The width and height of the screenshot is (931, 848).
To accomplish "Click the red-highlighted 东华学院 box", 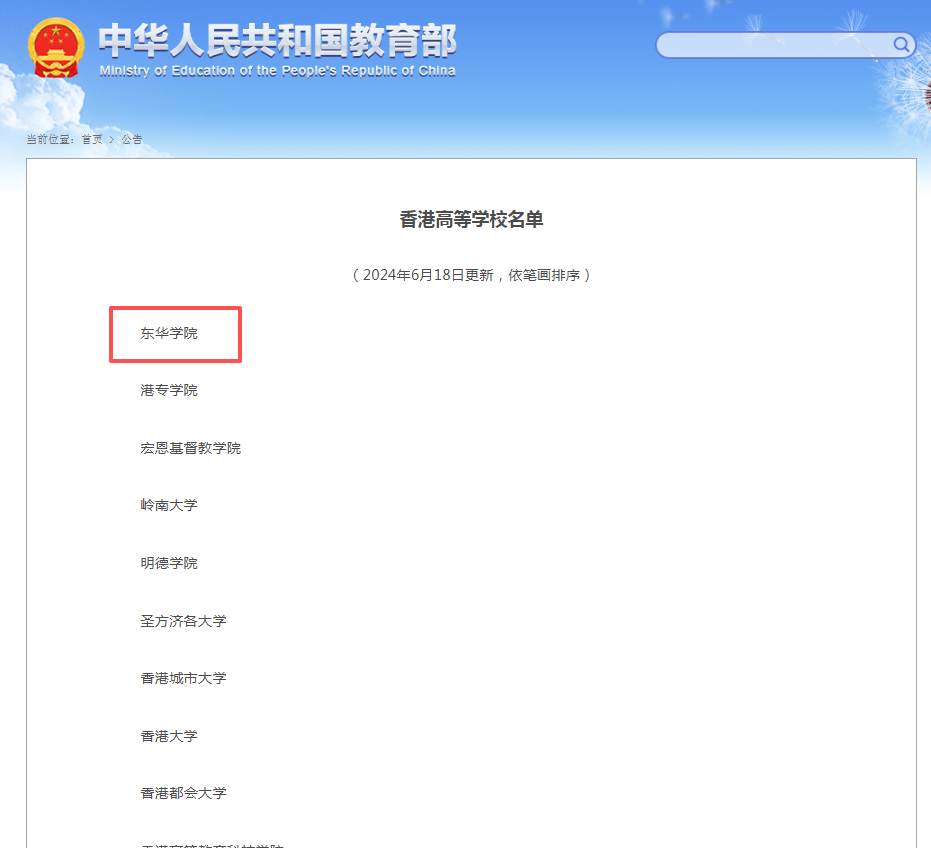I will (x=175, y=334).
